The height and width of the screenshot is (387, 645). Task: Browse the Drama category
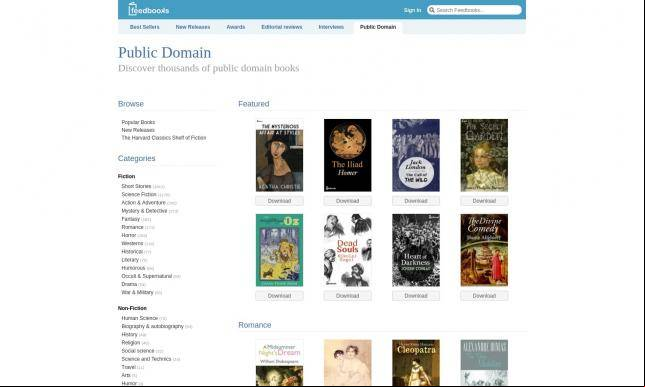[129, 284]
